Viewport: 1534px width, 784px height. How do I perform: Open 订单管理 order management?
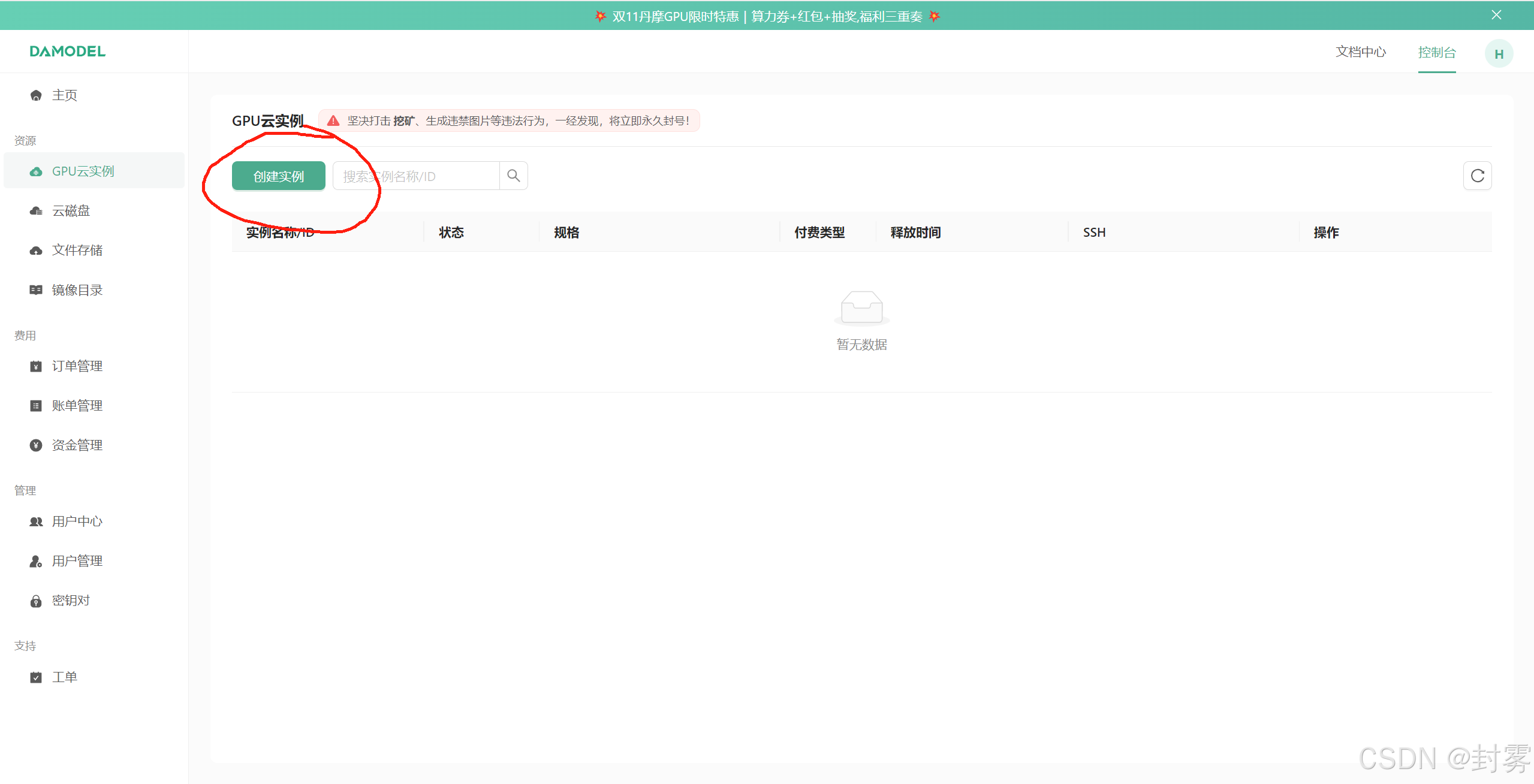77,366
